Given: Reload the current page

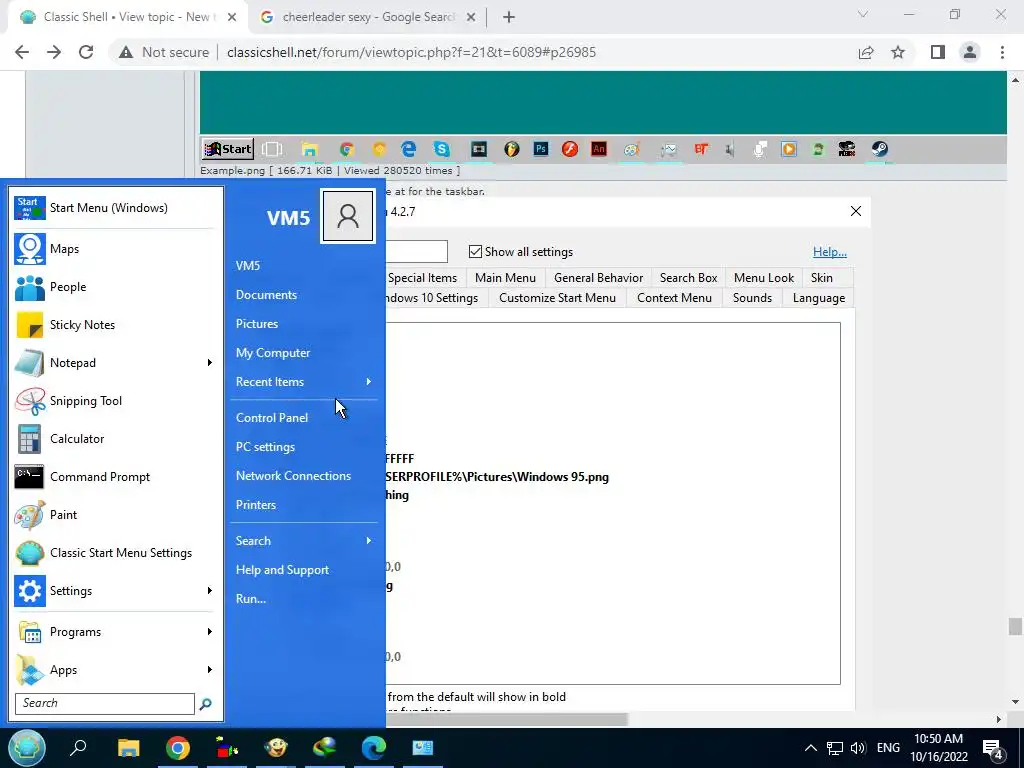Looking at the screenshot, I should coord(86,52).
